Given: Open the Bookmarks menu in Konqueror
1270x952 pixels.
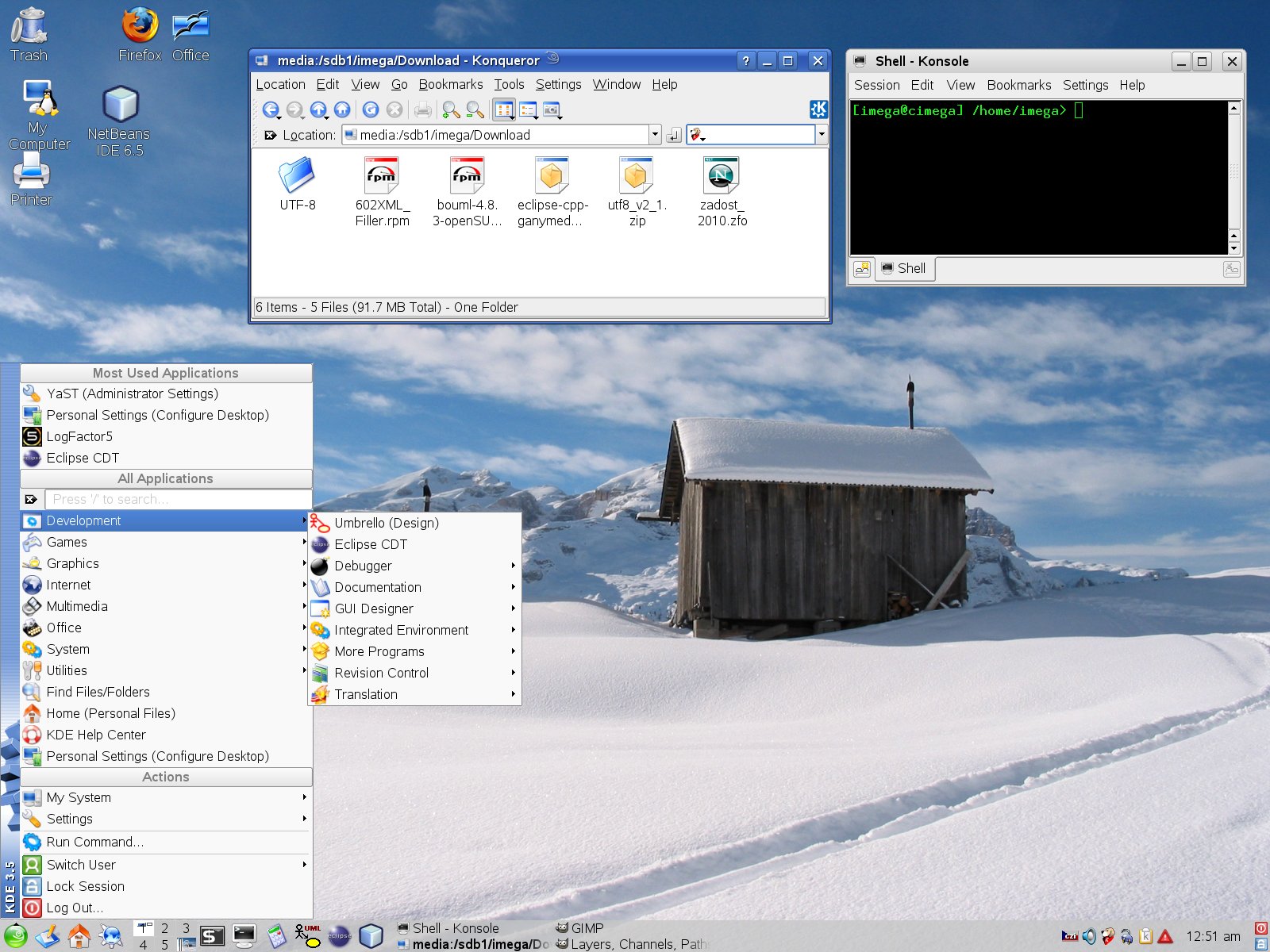Looking at the screenshot, I should [451, 84].
